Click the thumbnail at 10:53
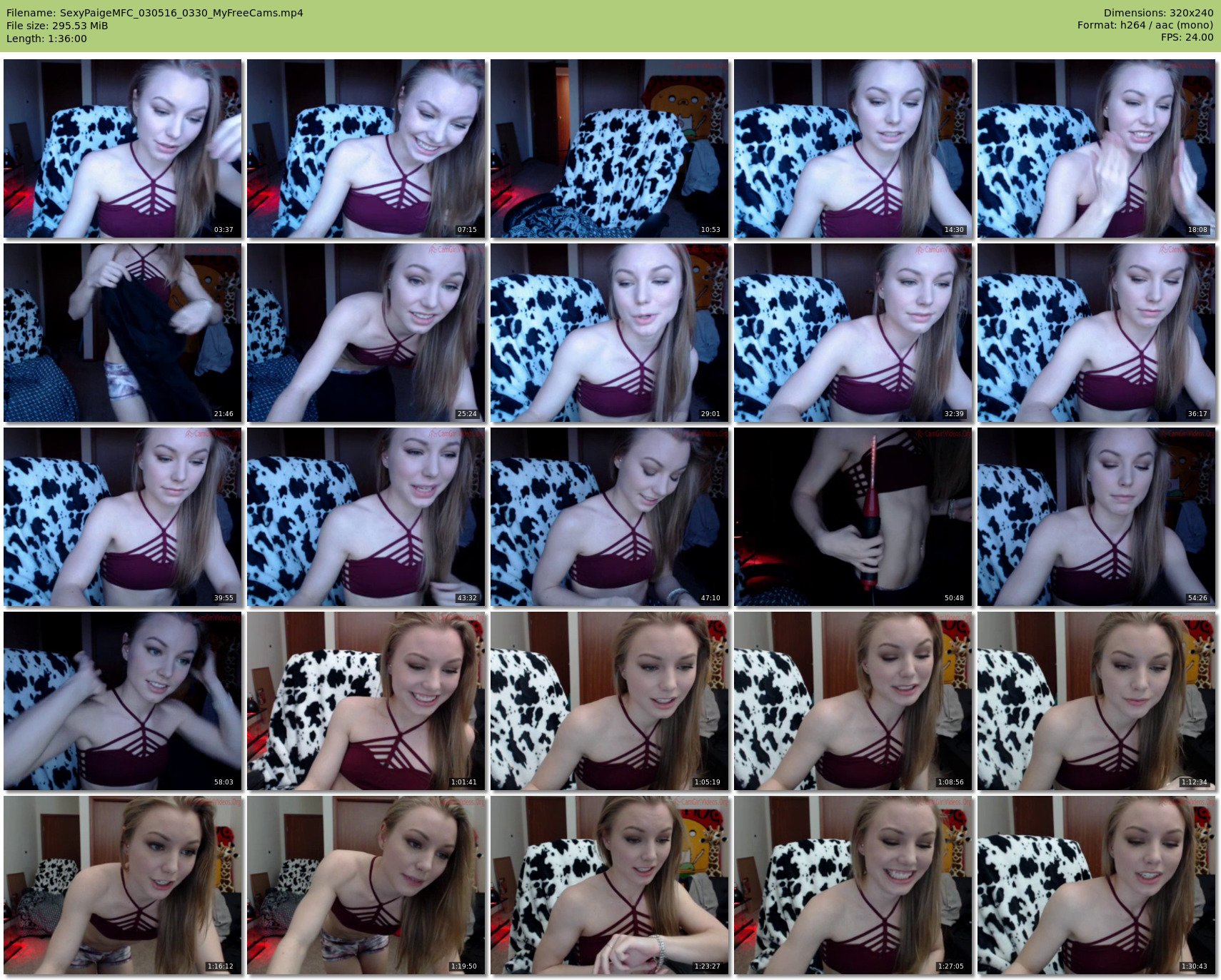Image resolution: width=1221 pixels, height=980 pixels. [x=610, y=148]
